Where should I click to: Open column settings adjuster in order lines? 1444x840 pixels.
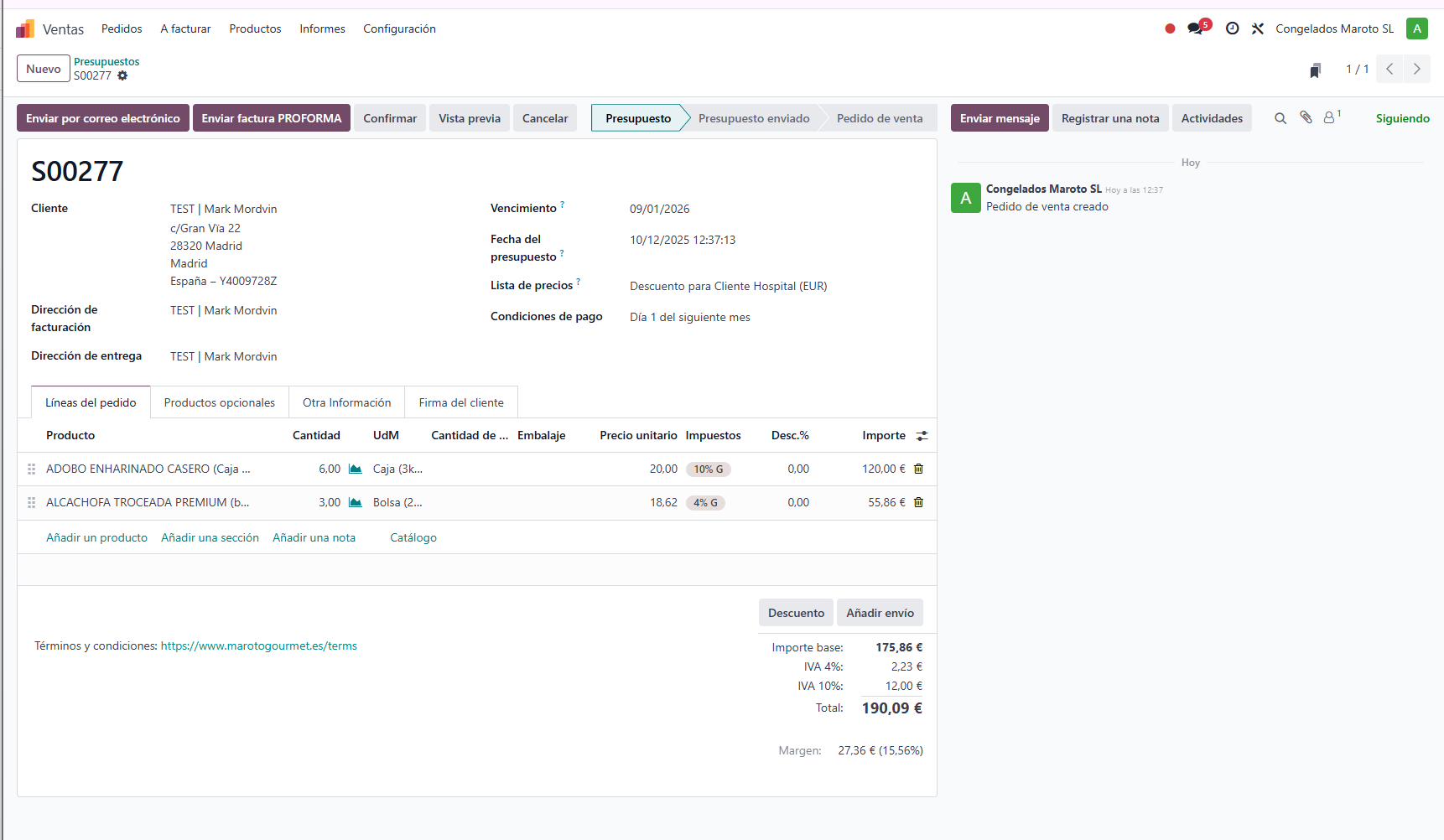(922, 436)
